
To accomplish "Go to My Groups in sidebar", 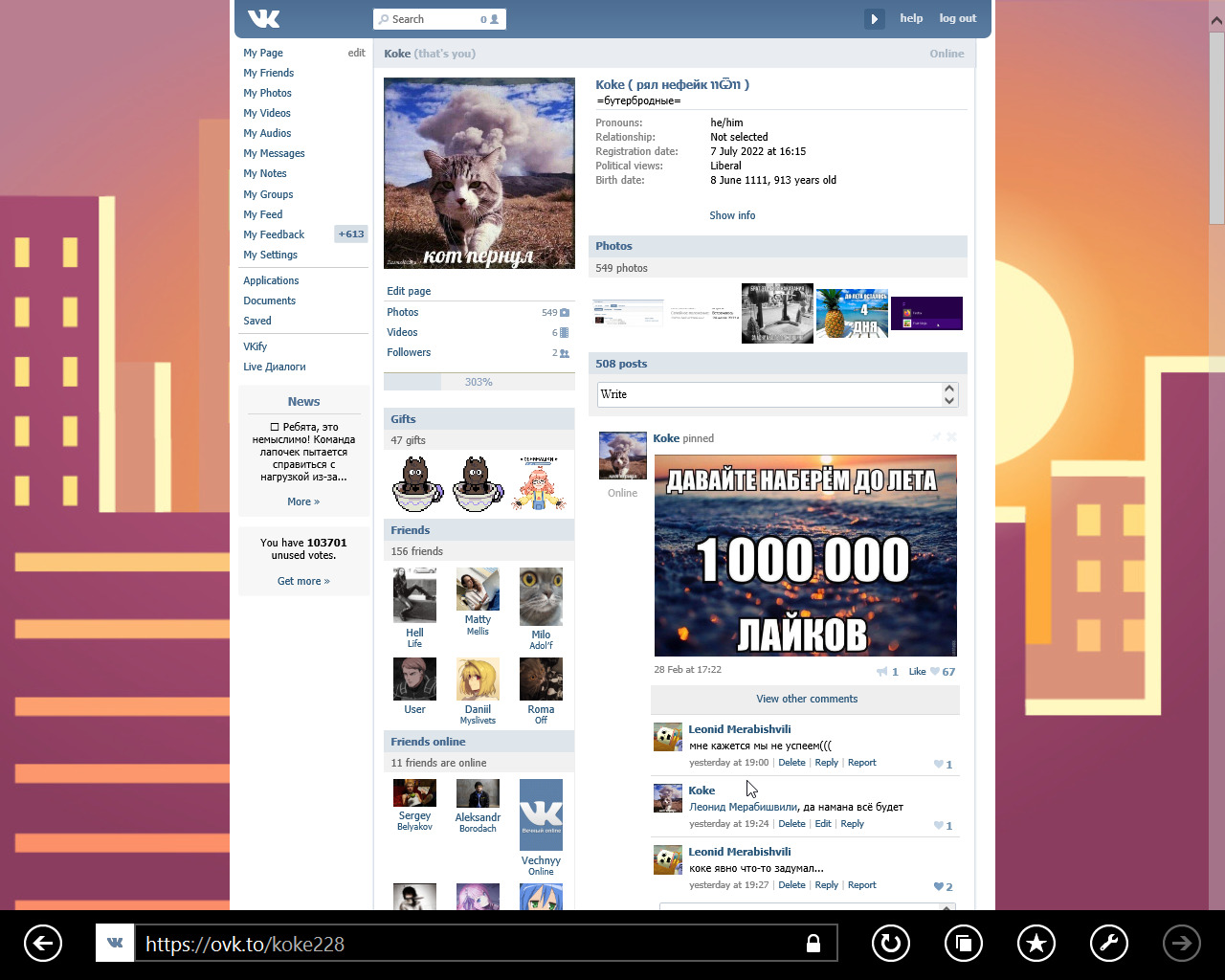I will [268, 194].
